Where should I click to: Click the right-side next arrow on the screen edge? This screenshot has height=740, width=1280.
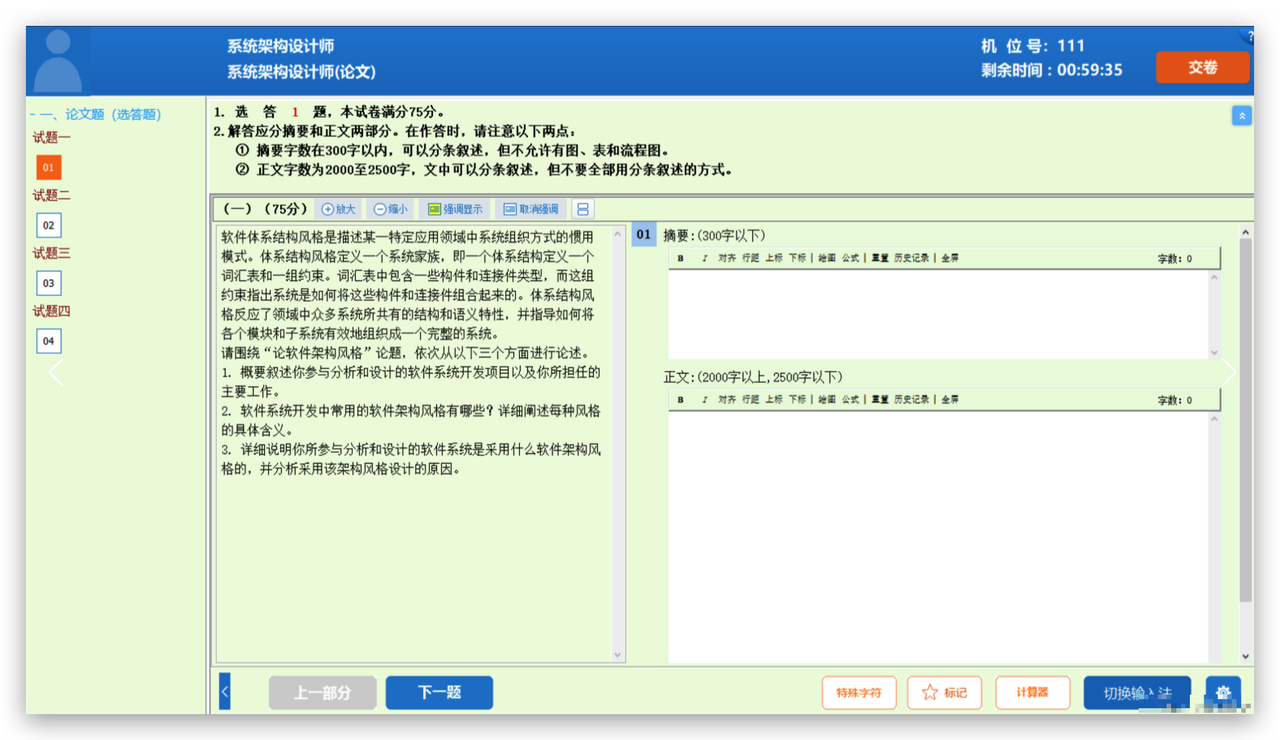[x=1228, y=373]
